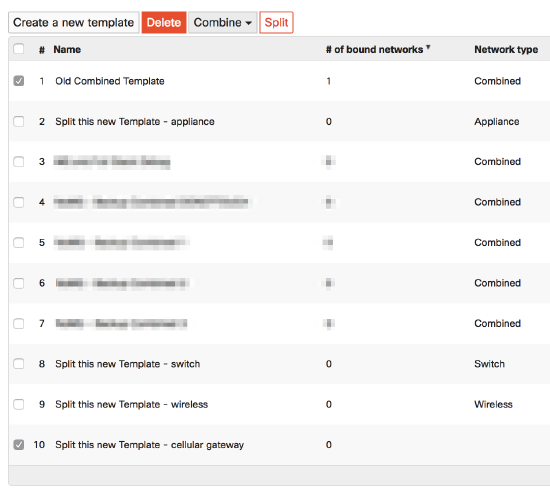Open Split this new Template - switch
The image size is (550, 490).
pyautogui.click(x=127, y=364)
